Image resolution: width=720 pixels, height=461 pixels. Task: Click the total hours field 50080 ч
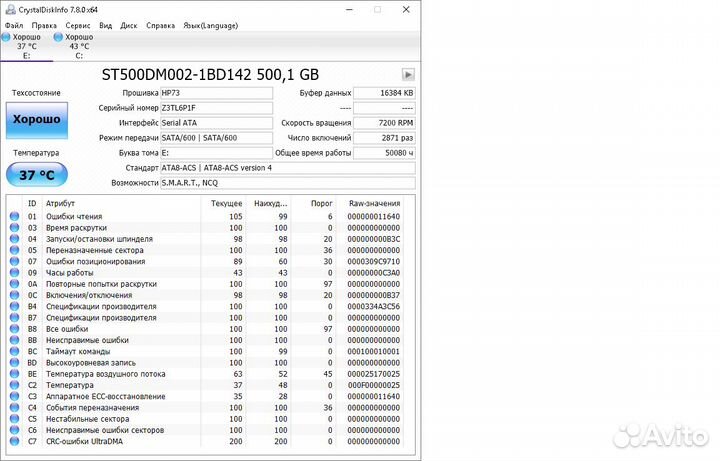pos(384,153)
